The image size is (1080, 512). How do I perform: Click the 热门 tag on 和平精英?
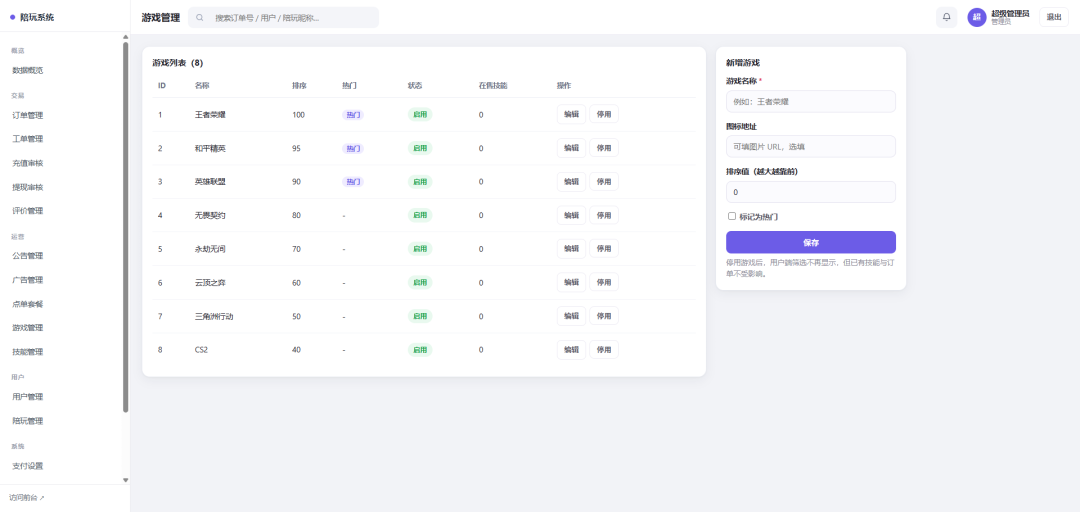pyautogui.click(x=353, y=148)
